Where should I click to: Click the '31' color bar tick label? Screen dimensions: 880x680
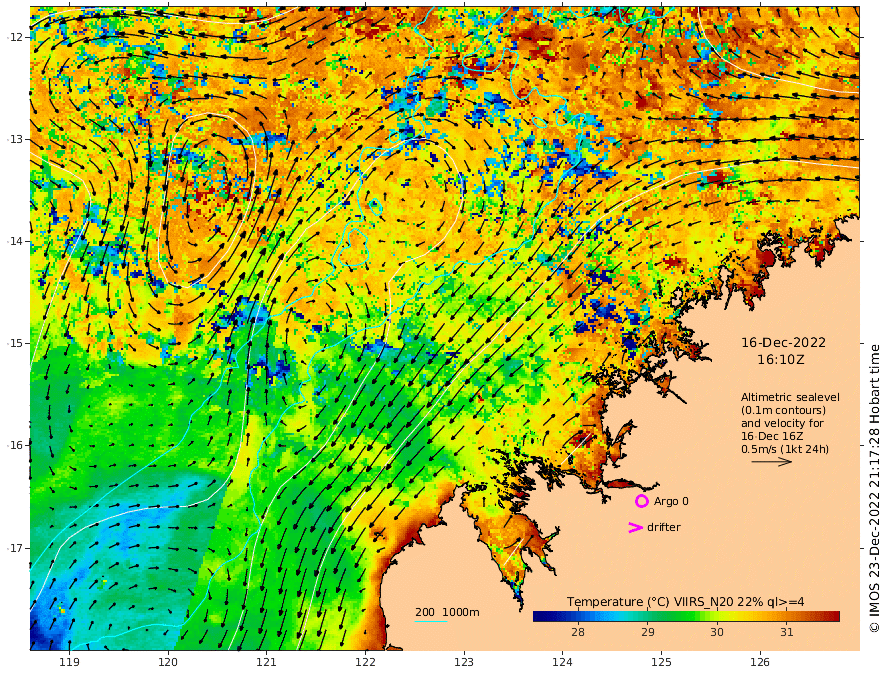tap(786, 632)
